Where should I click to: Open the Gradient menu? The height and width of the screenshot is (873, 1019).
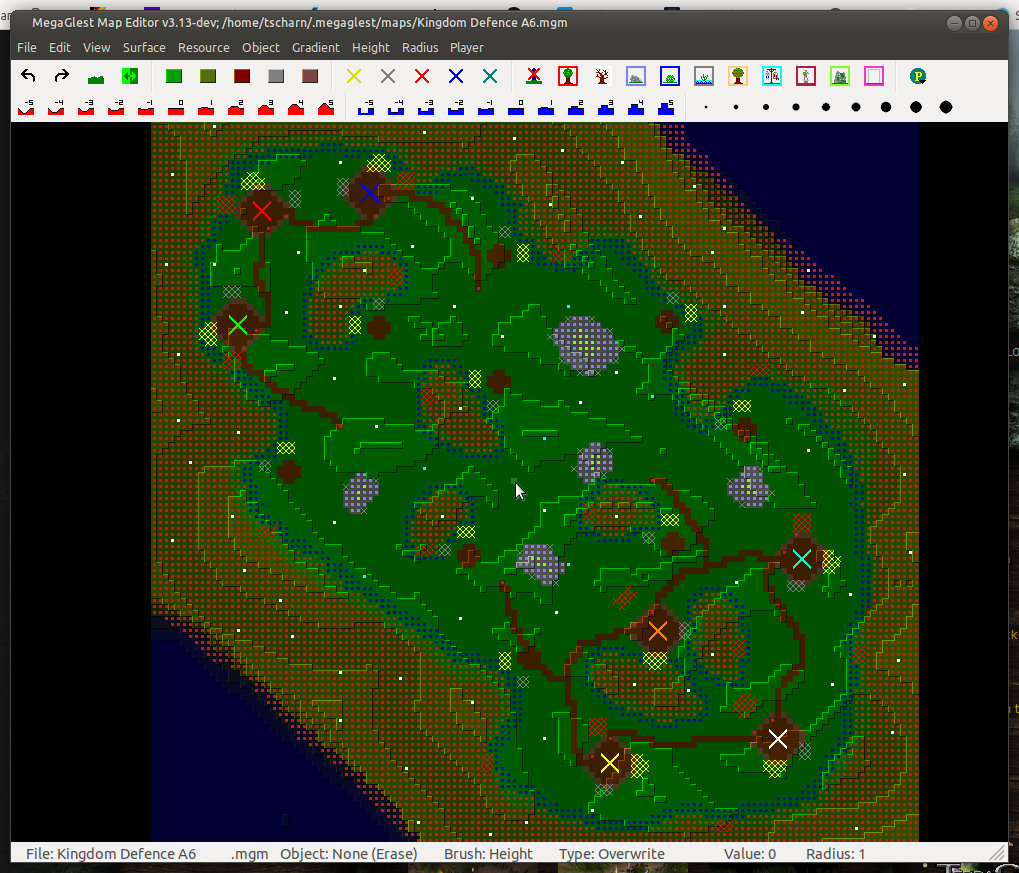316,47
